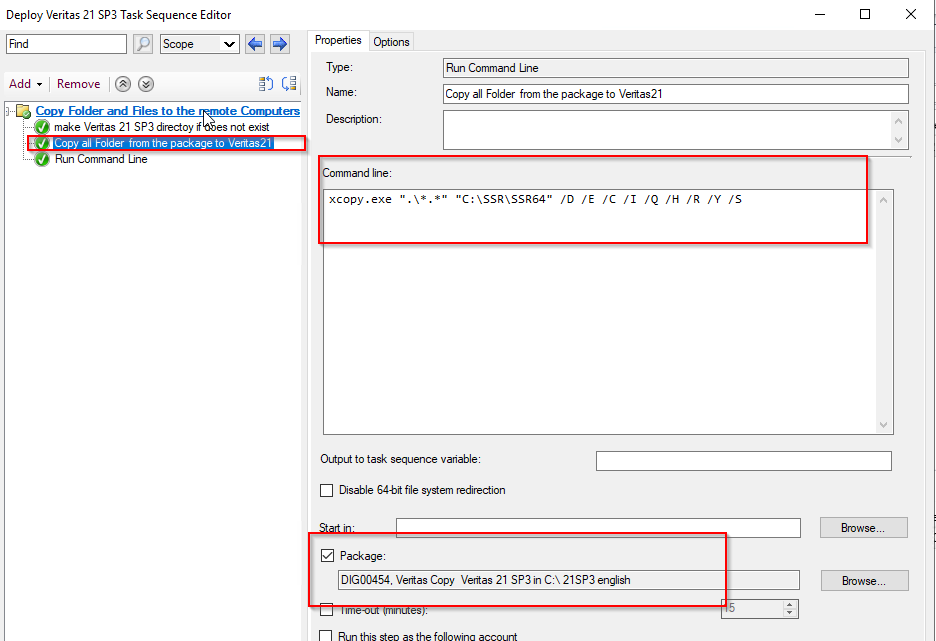Click the Start in input field

(x=598, y=528)
